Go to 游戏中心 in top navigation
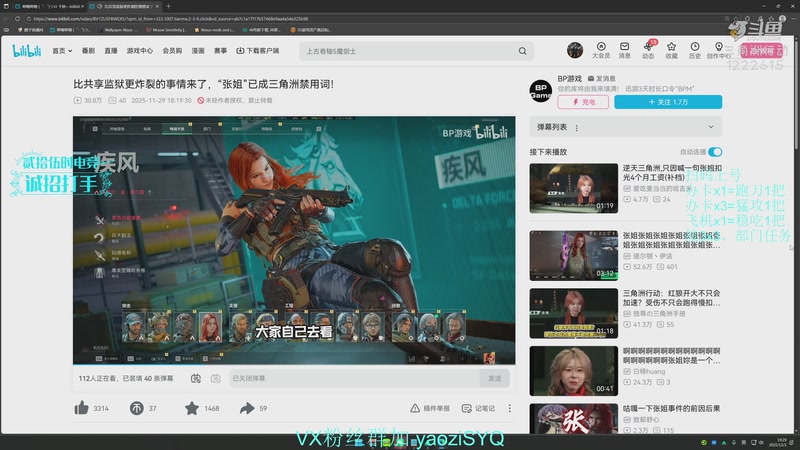800x450 pixels. click(x=140, y=51)
